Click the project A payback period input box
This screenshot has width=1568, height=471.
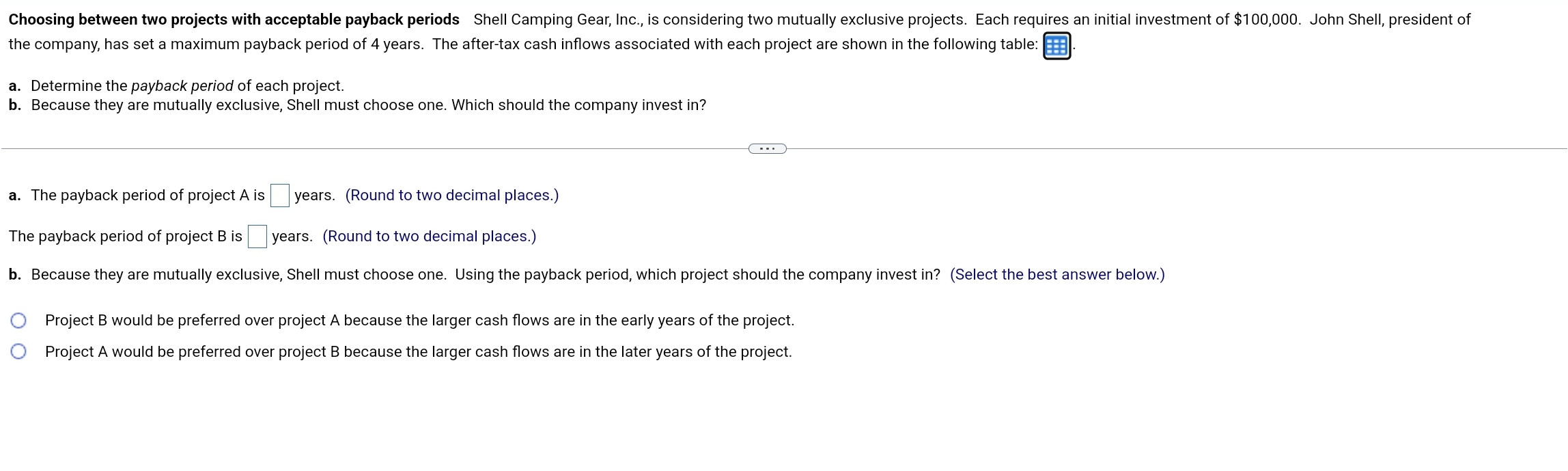[x=280, y=196]
